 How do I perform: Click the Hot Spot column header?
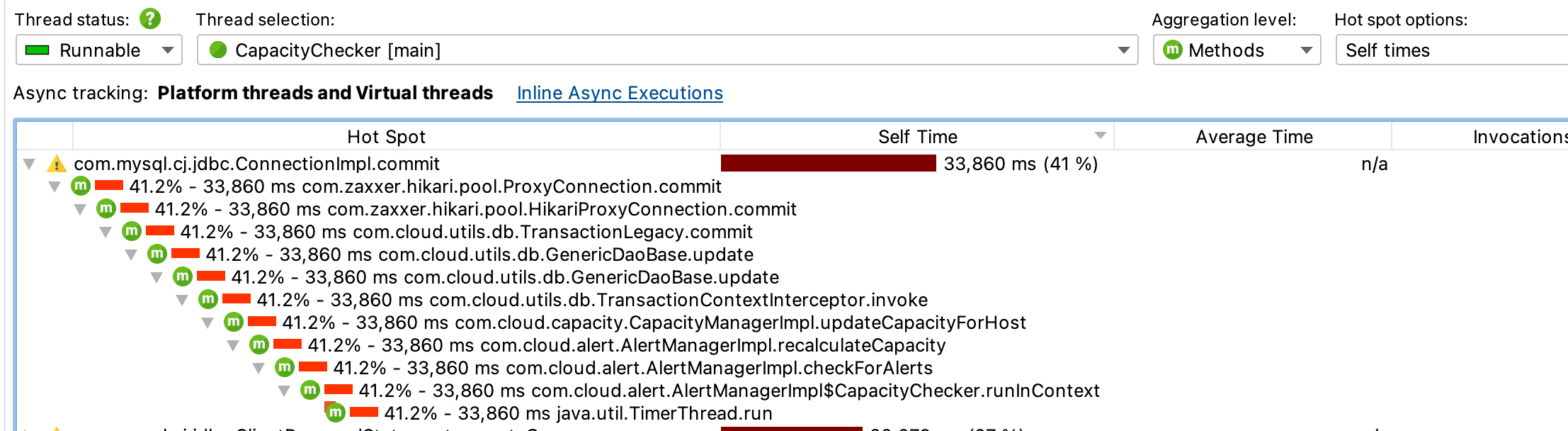[x=386, y=137]
